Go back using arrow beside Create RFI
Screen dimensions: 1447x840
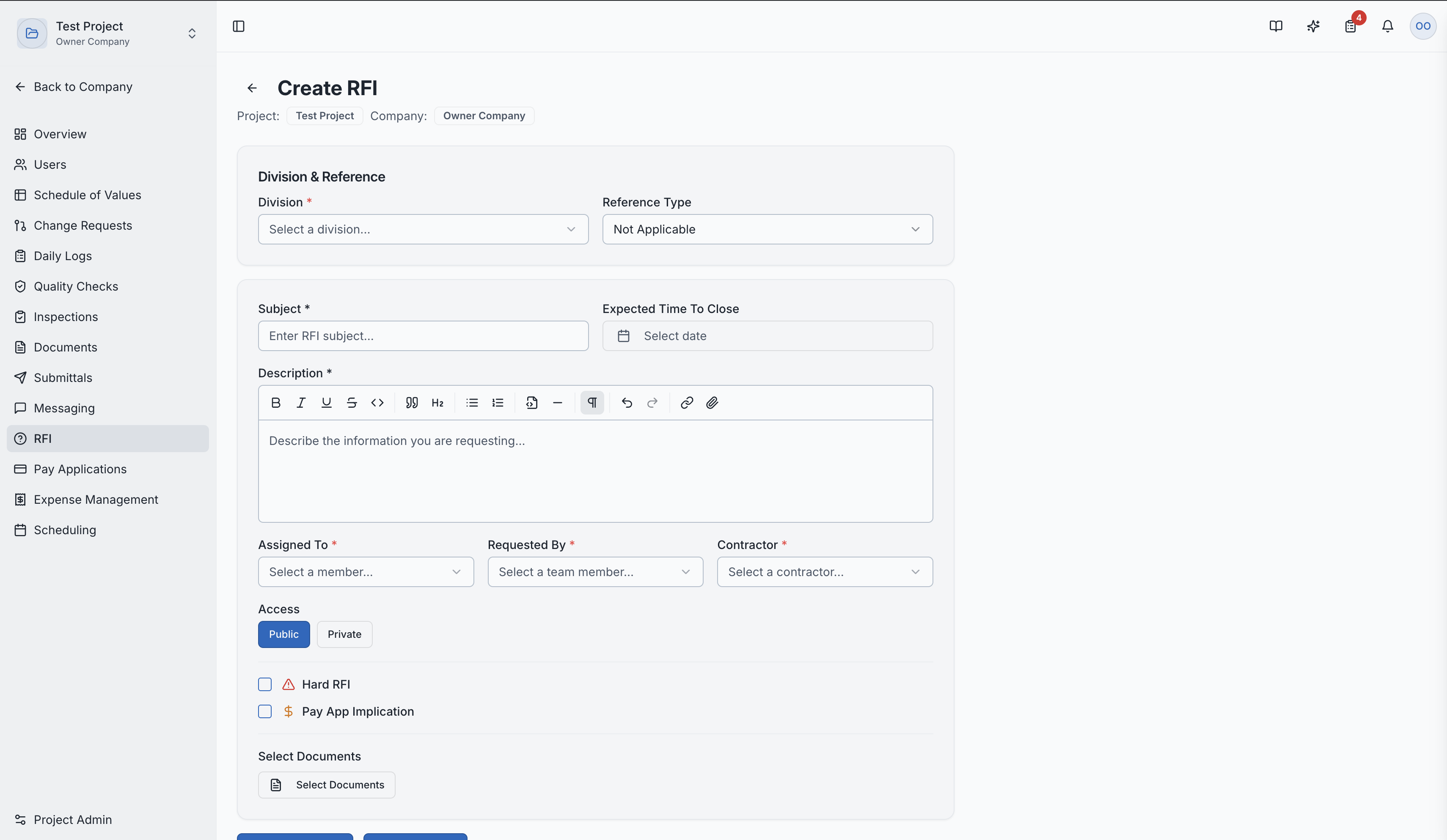(252, 88)
